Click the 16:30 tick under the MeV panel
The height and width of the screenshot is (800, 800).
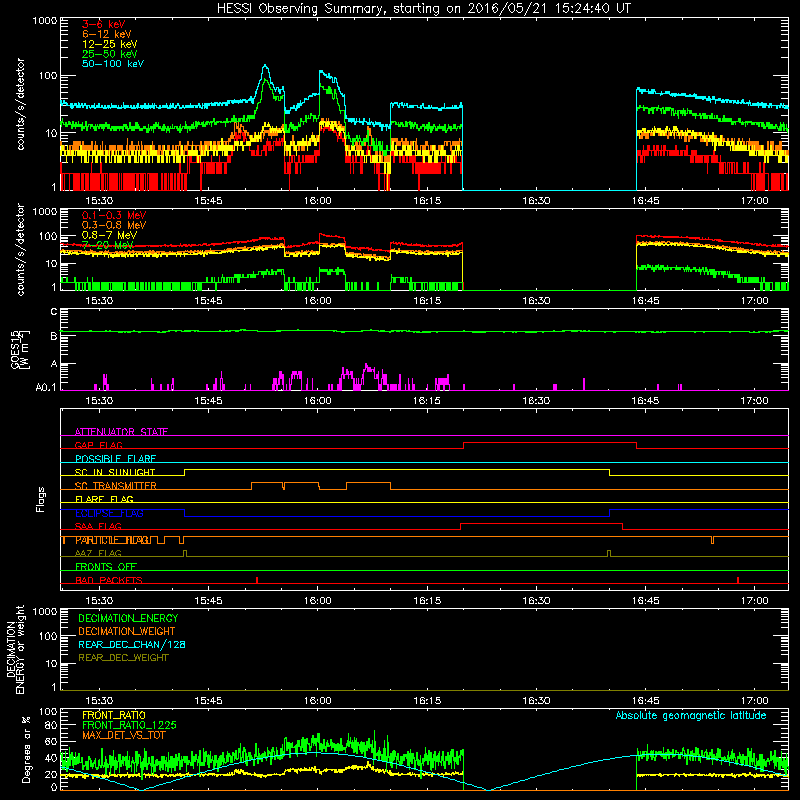pyautogui.click(x=536, y=301)
